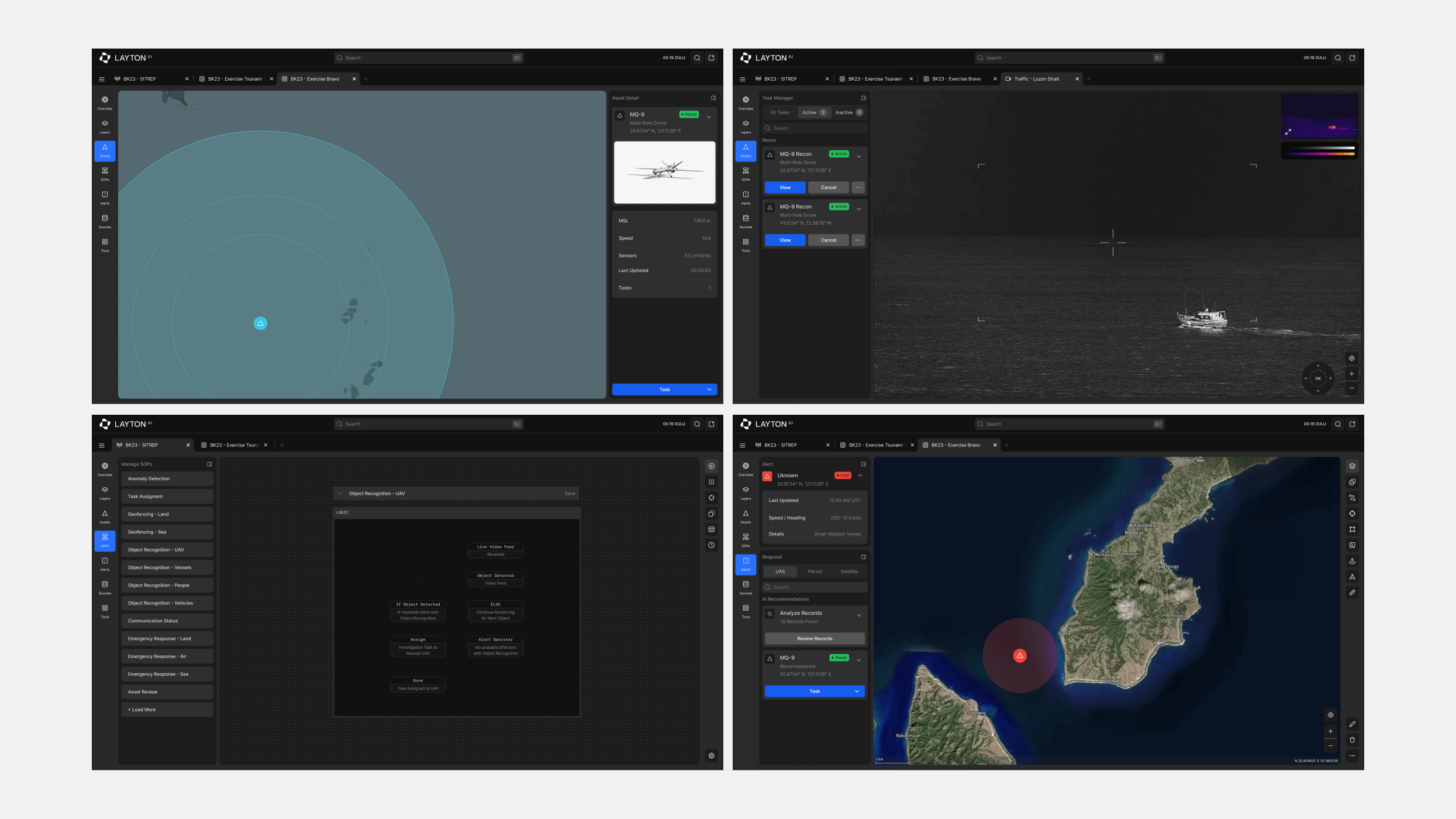Open Overview in the Task Manager screen sidebar
Screen dimensions: 1456x819
coord(746,103)
